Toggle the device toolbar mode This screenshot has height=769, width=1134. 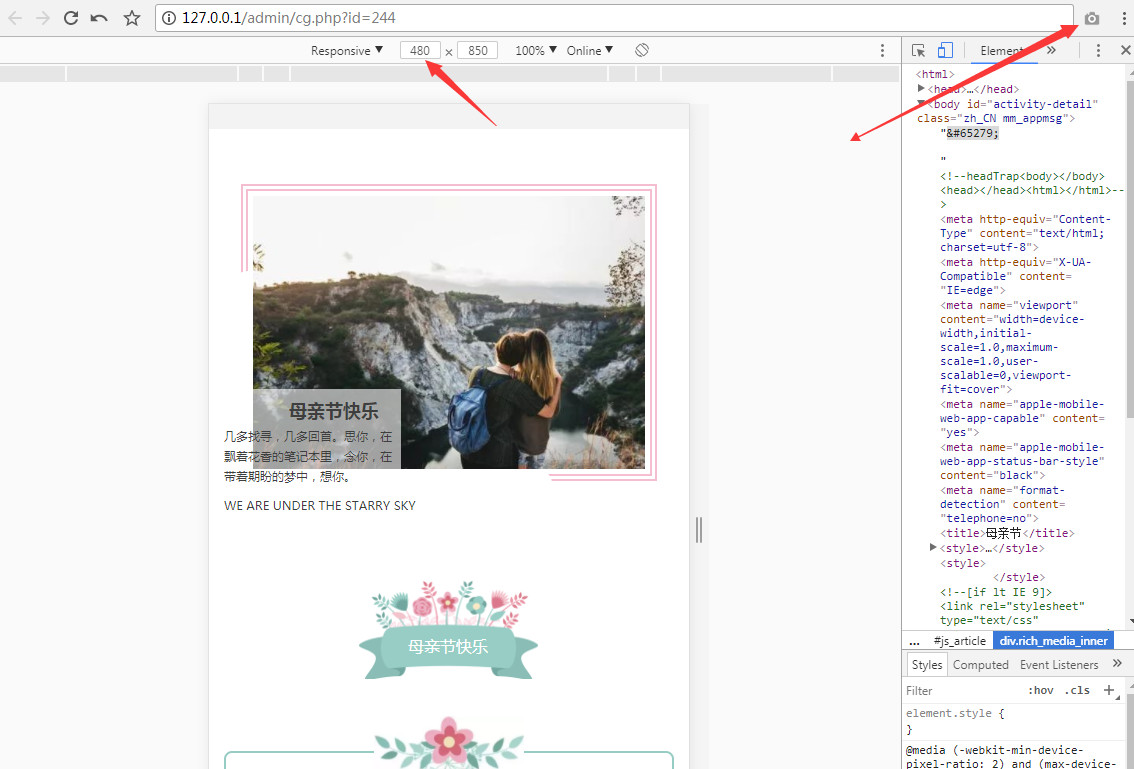point(945,50)
